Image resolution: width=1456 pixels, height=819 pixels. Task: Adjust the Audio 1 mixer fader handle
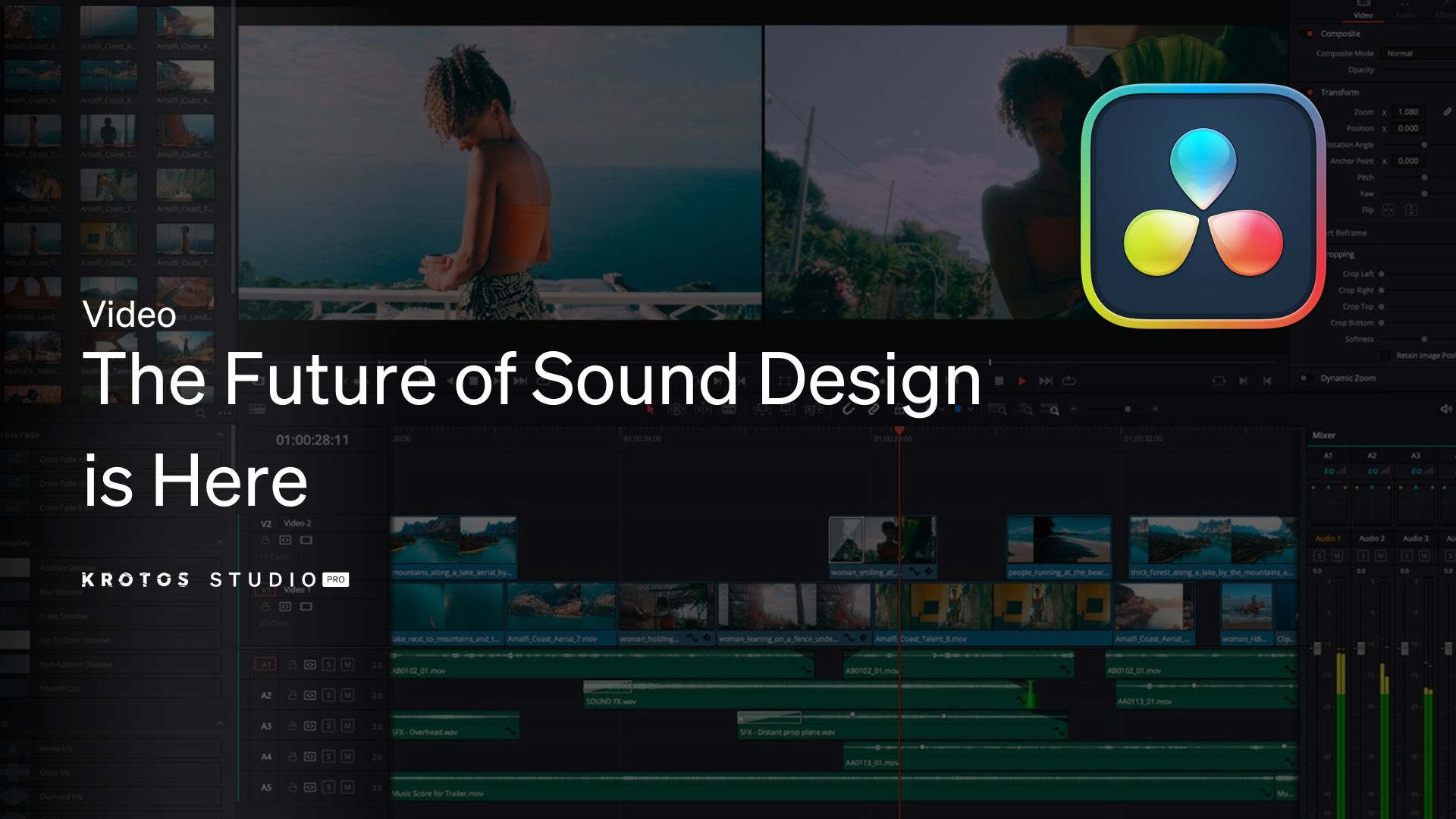1317,648
